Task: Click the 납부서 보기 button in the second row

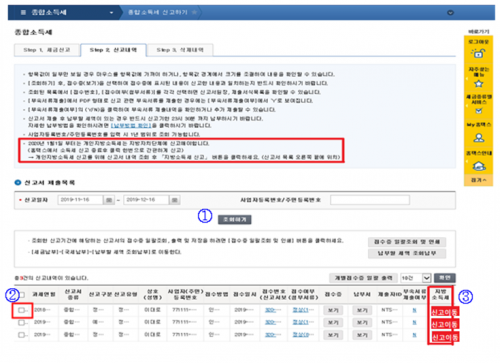Action: (362, 323)
